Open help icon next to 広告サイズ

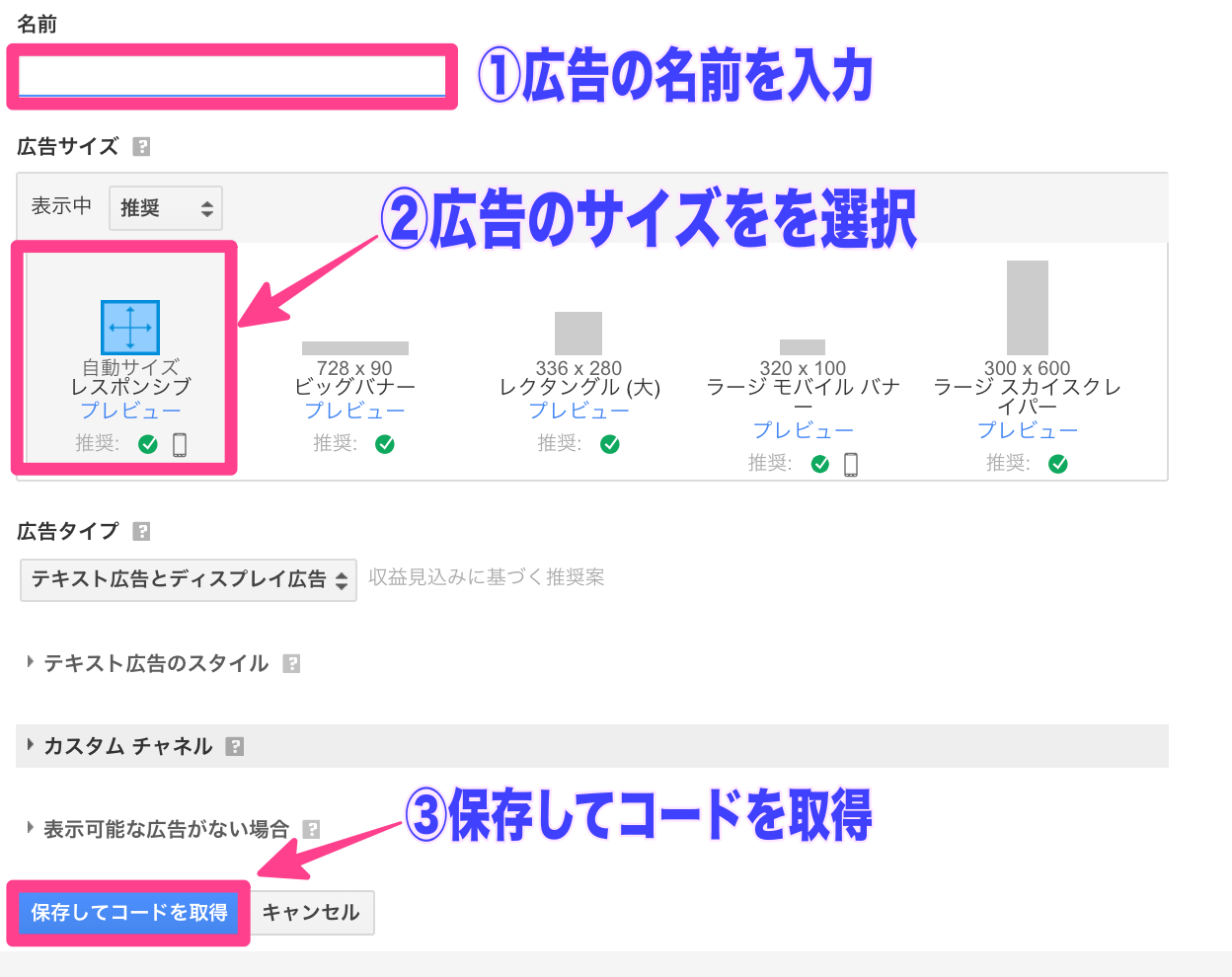coord(142,146)
